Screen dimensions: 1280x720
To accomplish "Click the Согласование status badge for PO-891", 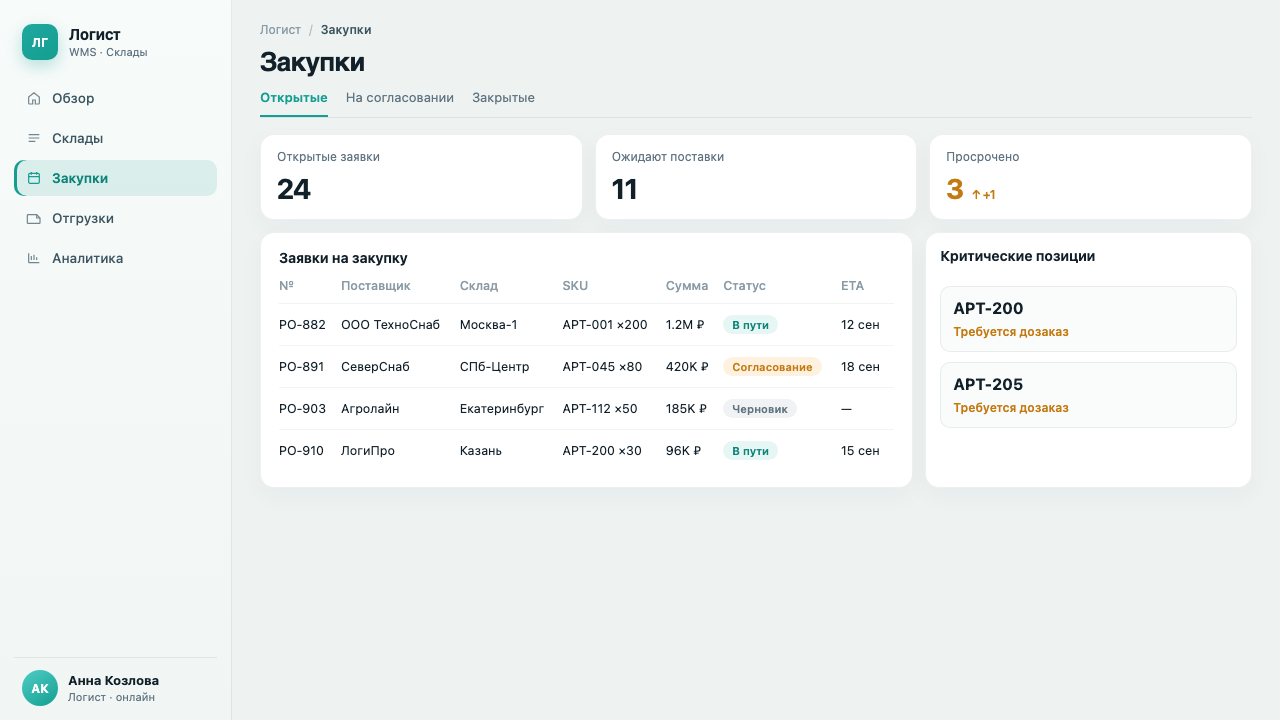I will (x=772, y=367).
